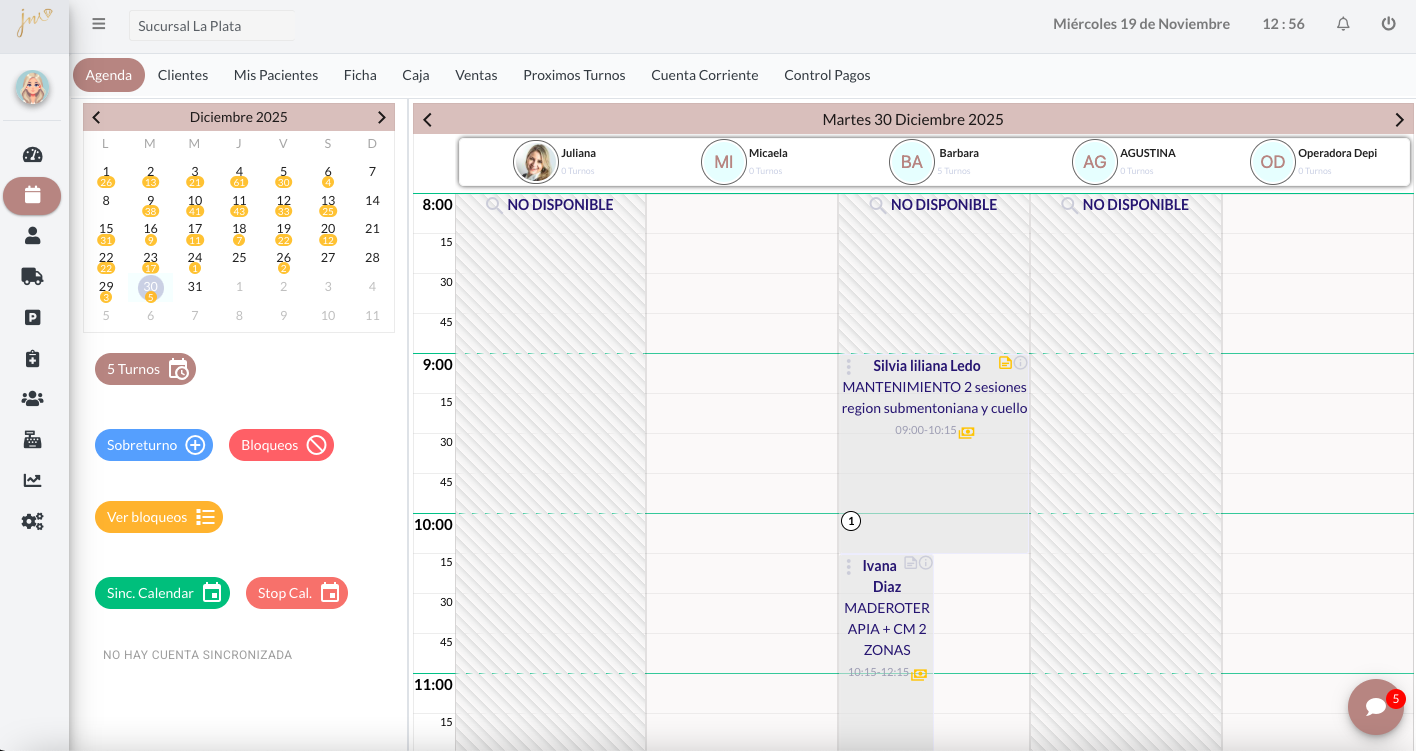Click the Sobreturno button
The image size is (1416, 751).
tap(154, 445)
